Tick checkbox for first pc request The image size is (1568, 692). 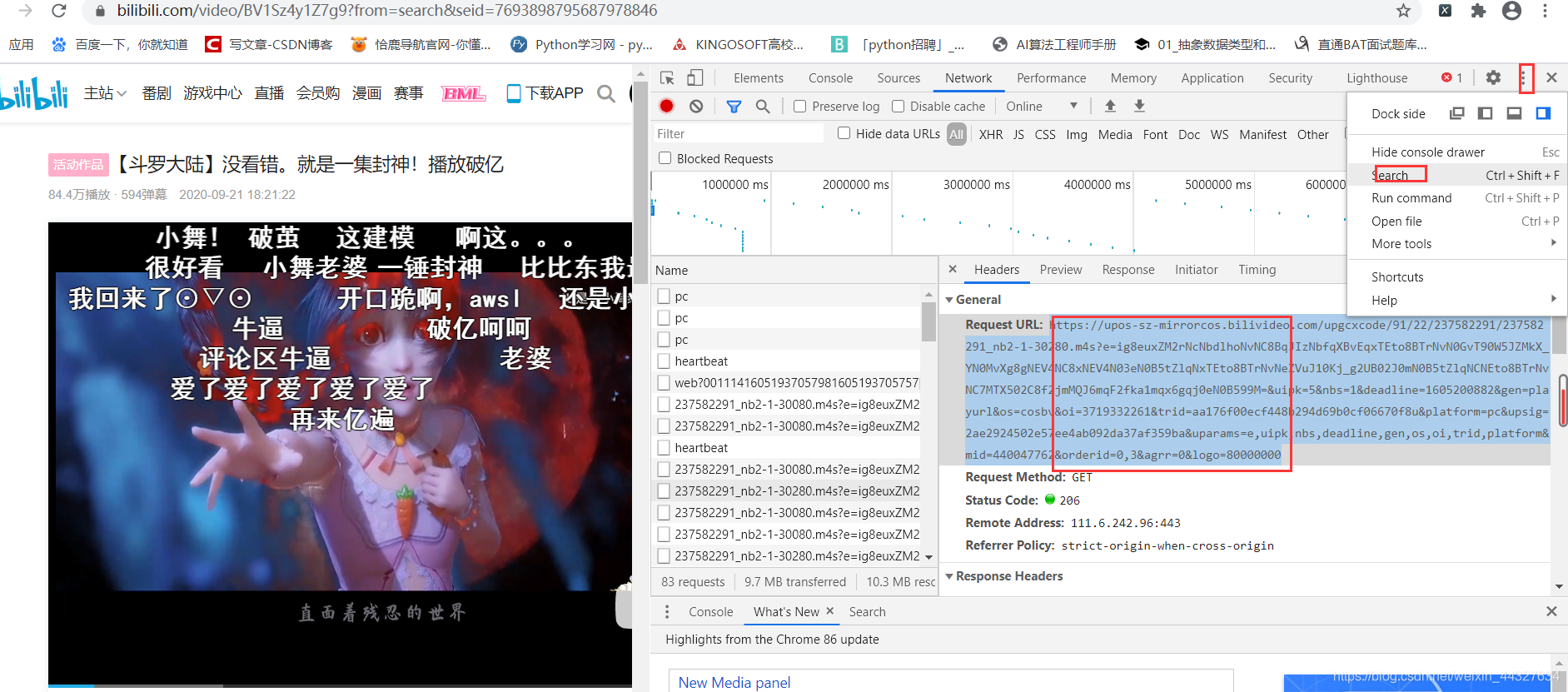(x=664, y=296)
